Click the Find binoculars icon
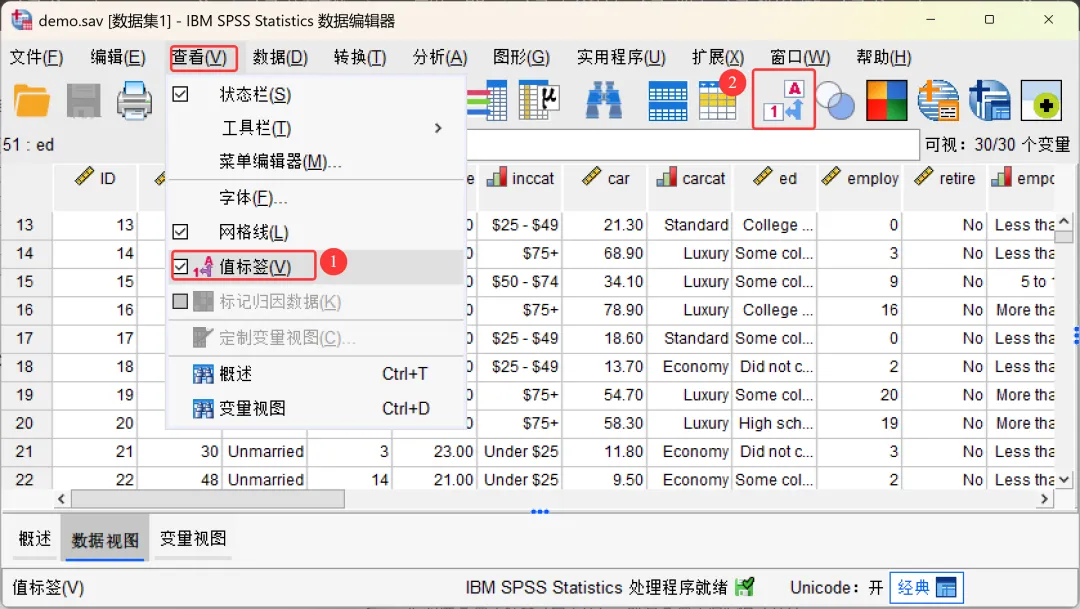Screen dimensions: 1080x609 point(603,101)
